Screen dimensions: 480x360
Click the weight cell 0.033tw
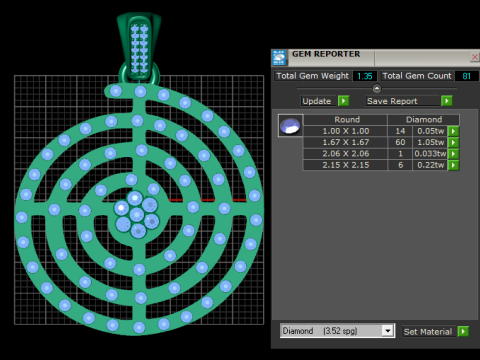click(x=430, y=154)
